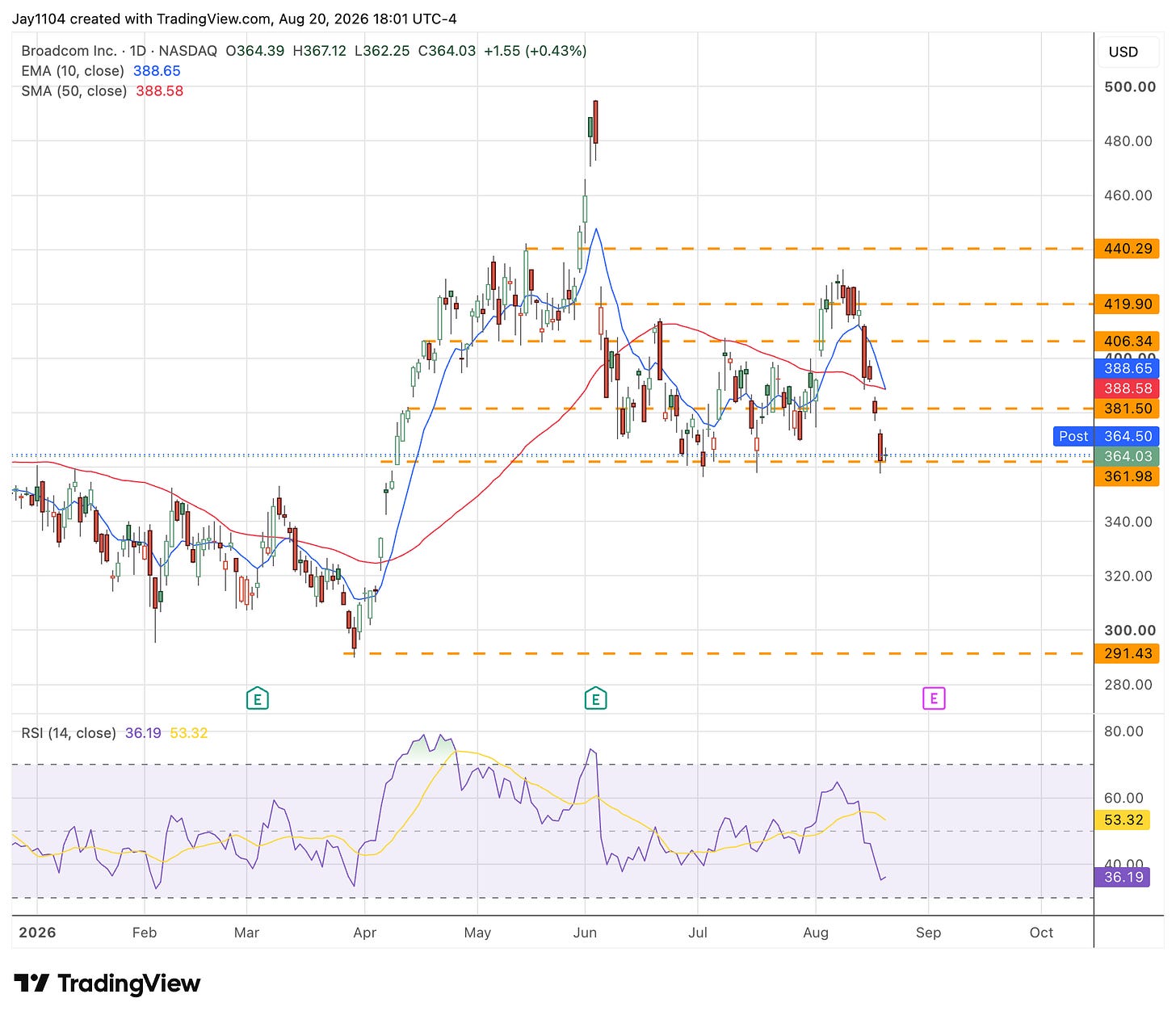Screen dimensions: 1176x1019
Task: Click the yellow 53.32 RSI axis tag
Action: (1123, 820)
